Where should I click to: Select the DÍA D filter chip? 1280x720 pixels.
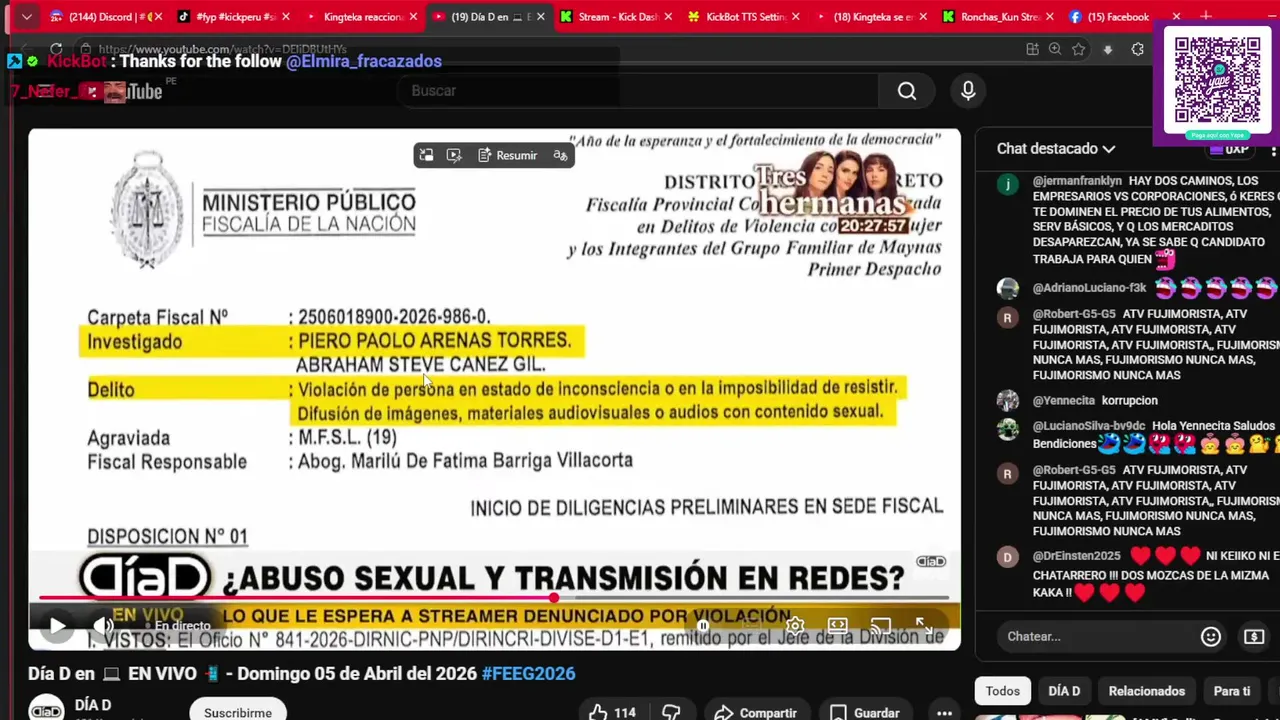click(x=1064, y=691)
